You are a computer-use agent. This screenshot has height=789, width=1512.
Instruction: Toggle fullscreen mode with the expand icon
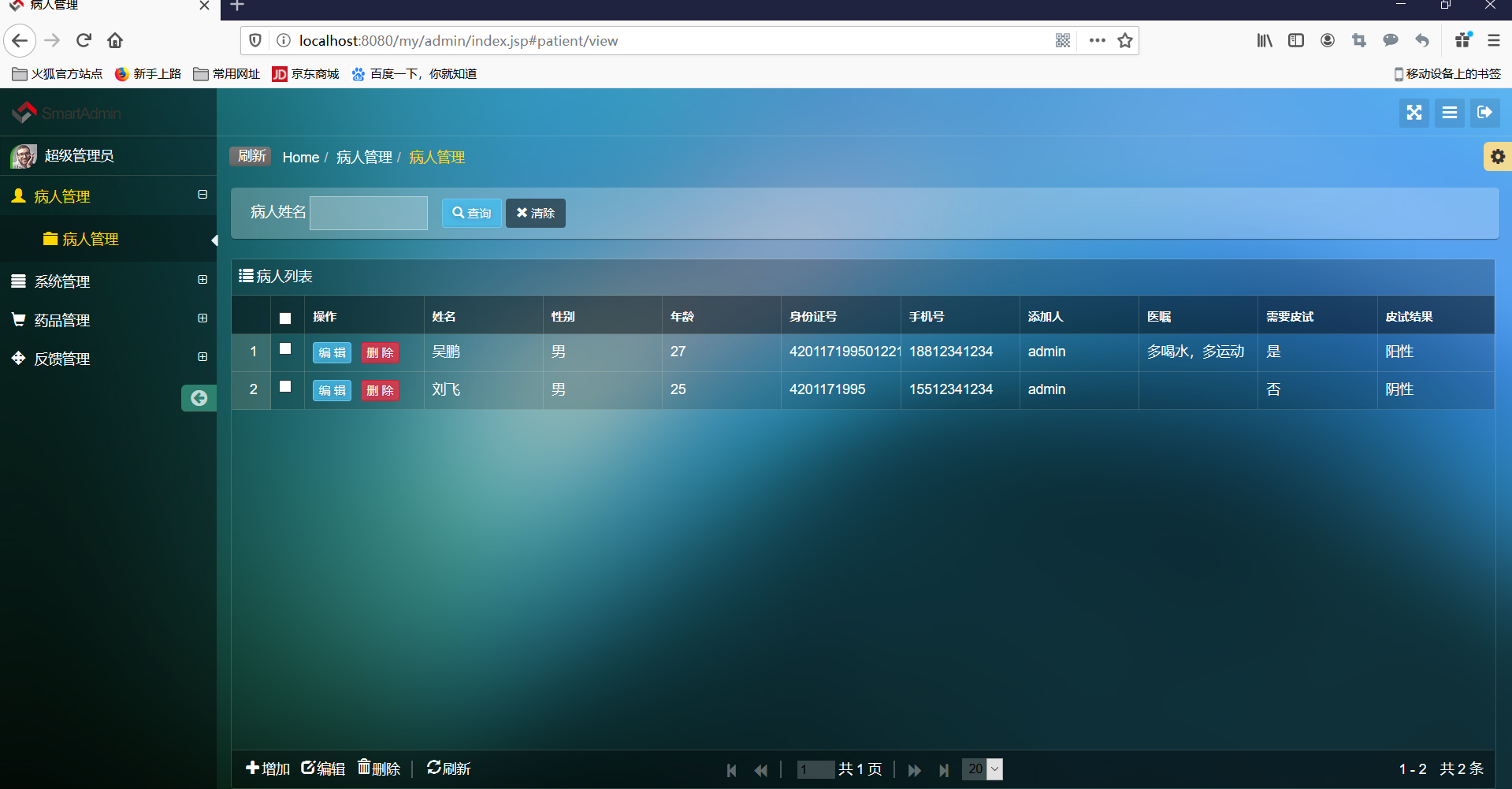pyautogui.click(x=1414, y=113)
